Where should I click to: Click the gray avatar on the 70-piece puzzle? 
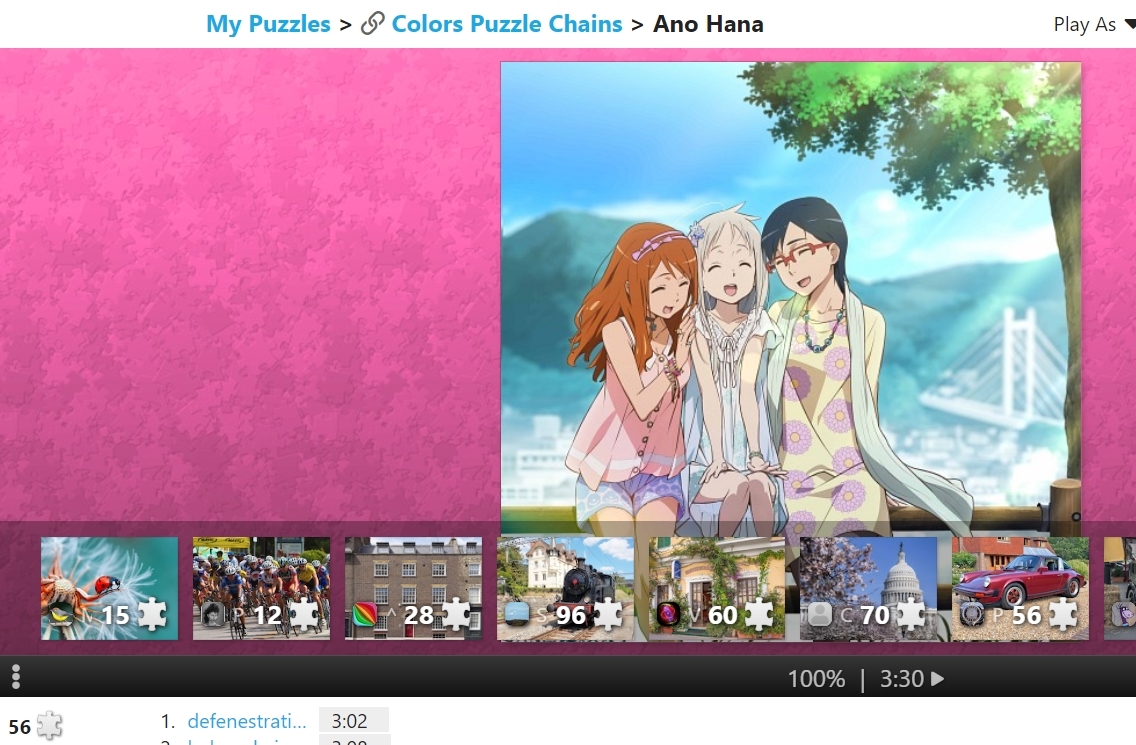tap(819, 615)
